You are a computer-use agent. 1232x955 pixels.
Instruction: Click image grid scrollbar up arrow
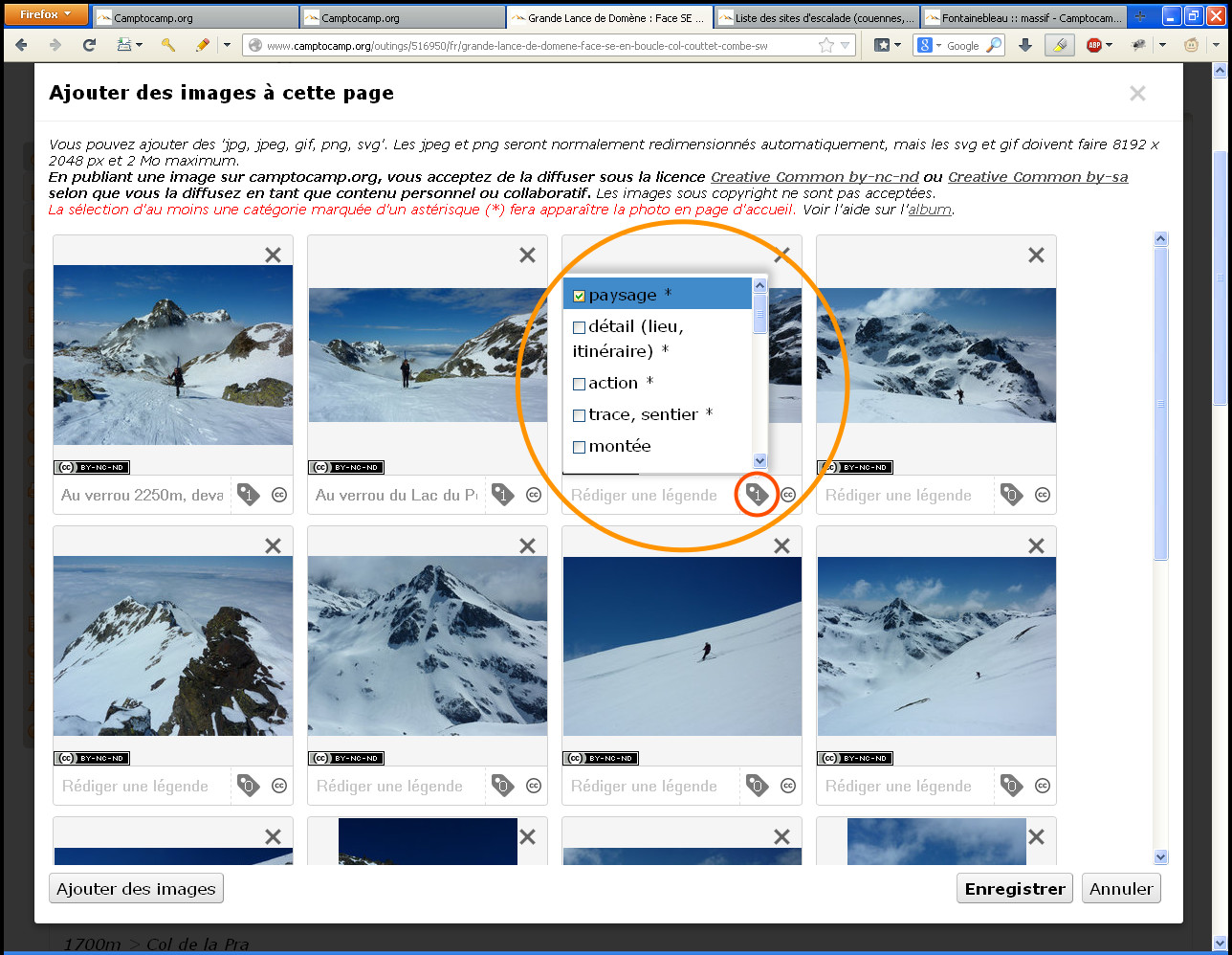pos(1161,239)
